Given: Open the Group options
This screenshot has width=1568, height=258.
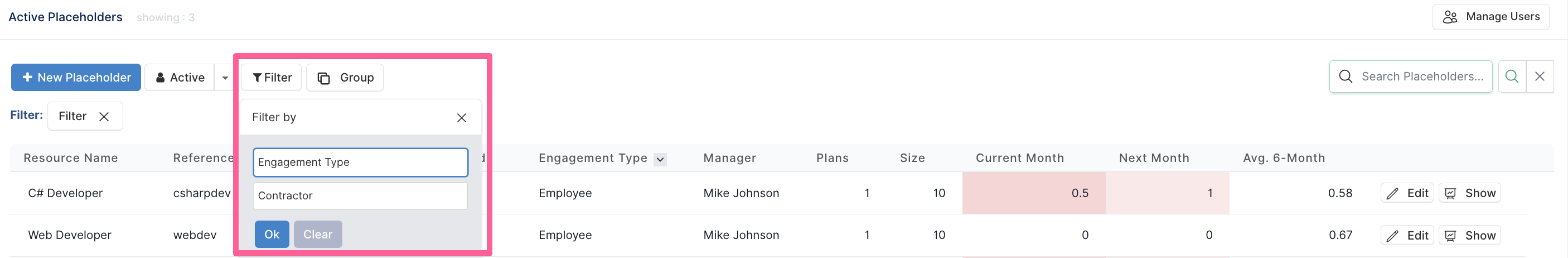Looking at the screenshot, I should pyautogui.click(x=345, y=78).
